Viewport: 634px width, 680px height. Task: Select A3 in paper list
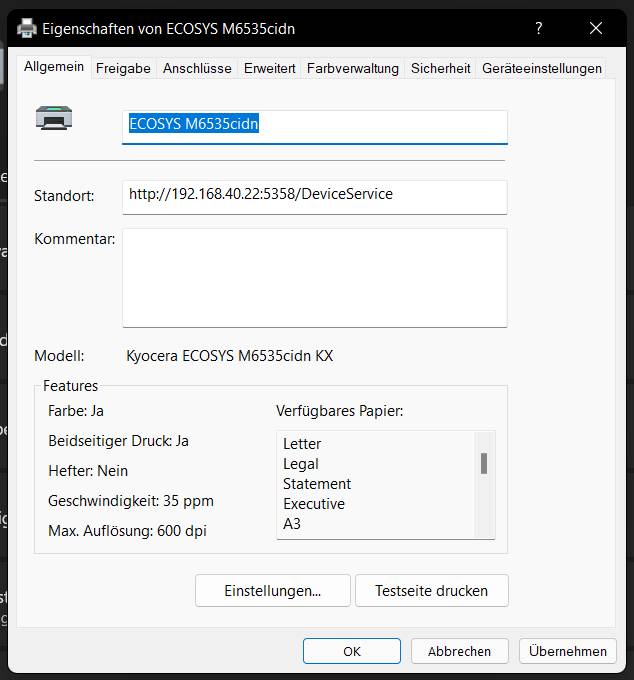point(292,523)
